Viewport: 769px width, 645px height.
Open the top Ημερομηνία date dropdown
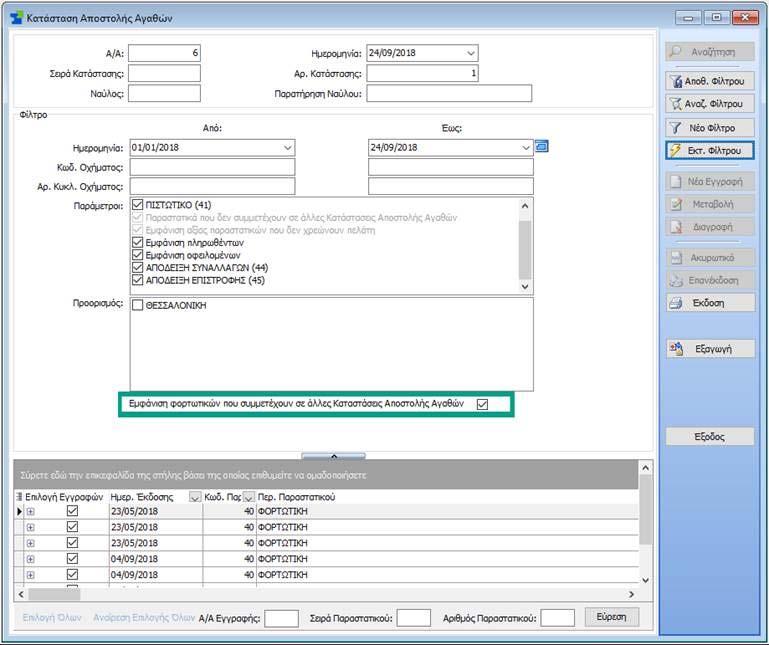470,53
